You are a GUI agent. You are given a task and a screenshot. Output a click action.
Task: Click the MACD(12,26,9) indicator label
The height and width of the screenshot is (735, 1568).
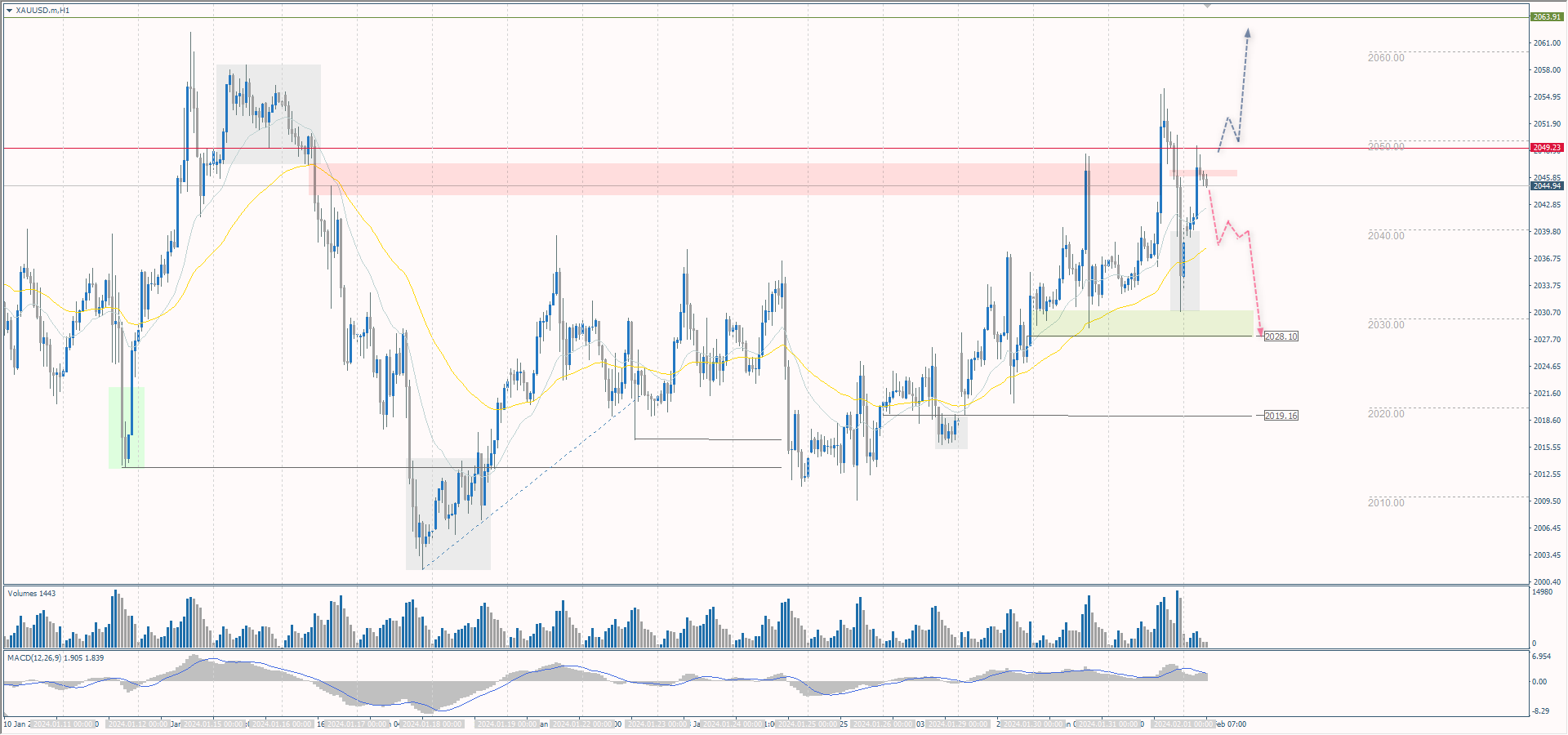coord(56,658)
